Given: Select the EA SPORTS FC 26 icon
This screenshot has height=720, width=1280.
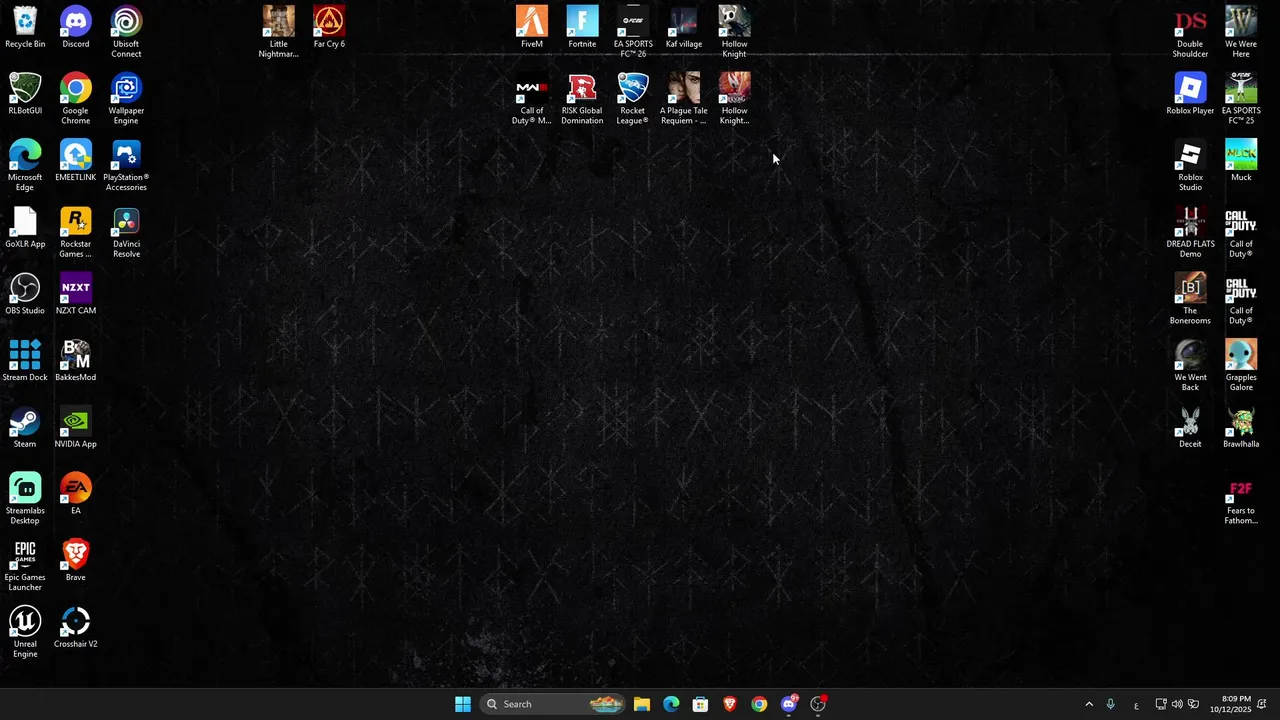Looking at the screenshot, I should pos(633,32).
